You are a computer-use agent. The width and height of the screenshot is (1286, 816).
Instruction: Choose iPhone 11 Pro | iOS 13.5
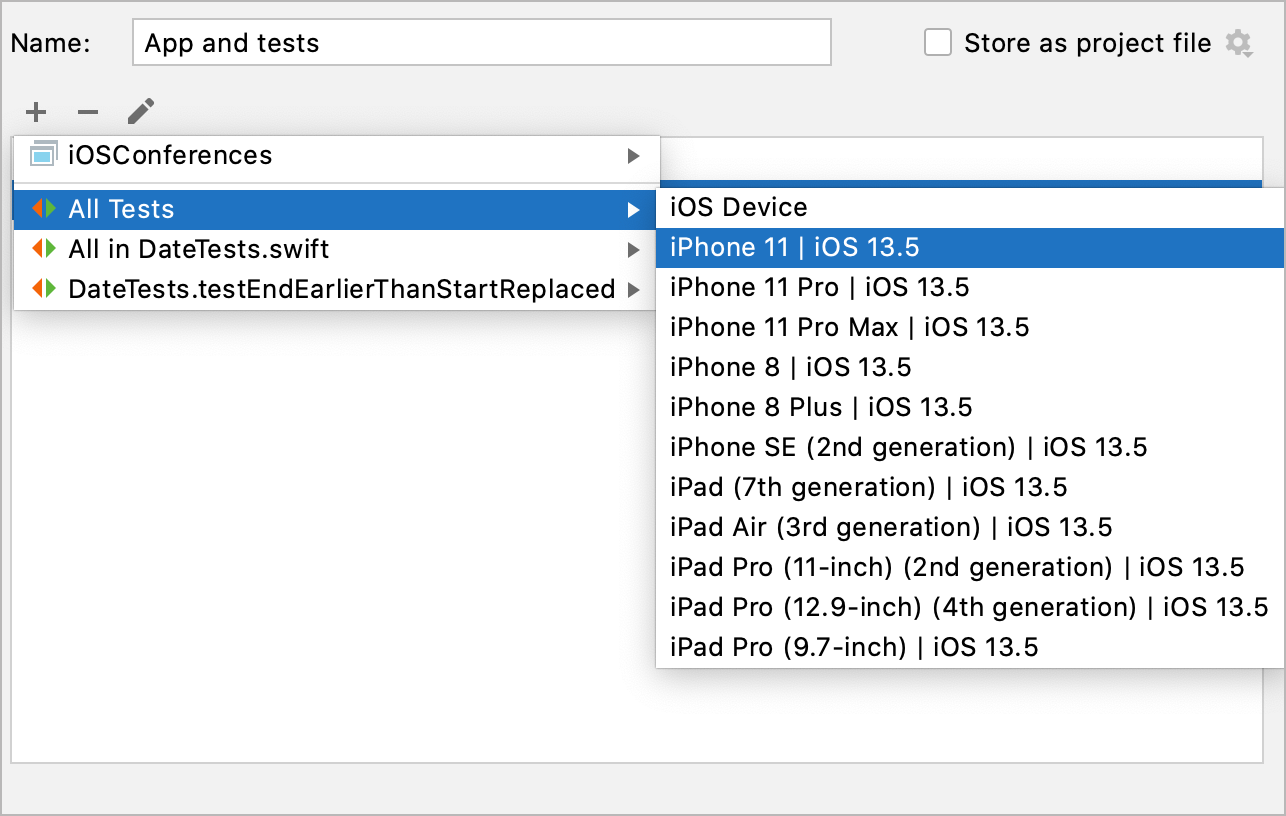970,288
